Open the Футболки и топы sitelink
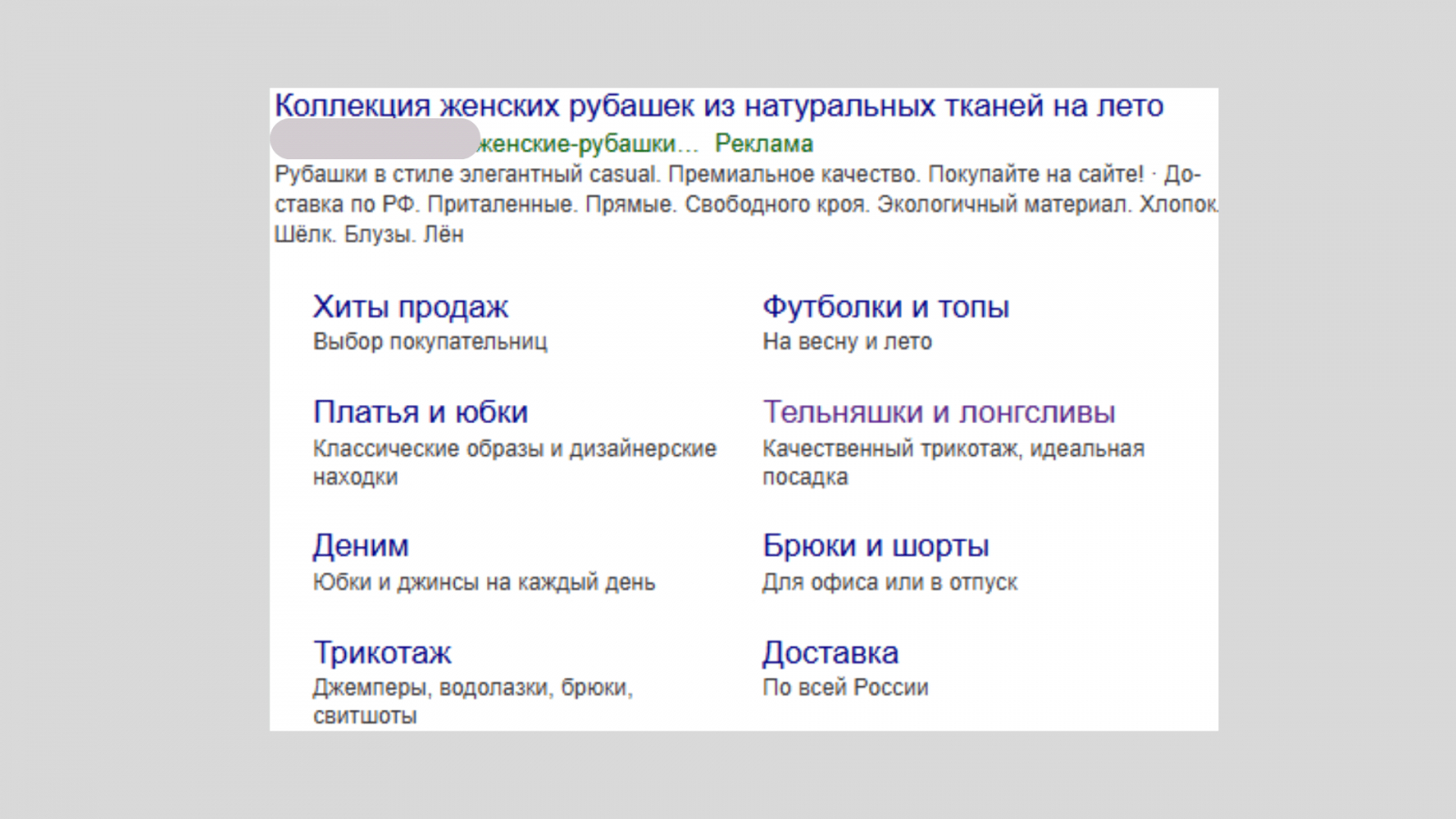 [x=885, y=307]
